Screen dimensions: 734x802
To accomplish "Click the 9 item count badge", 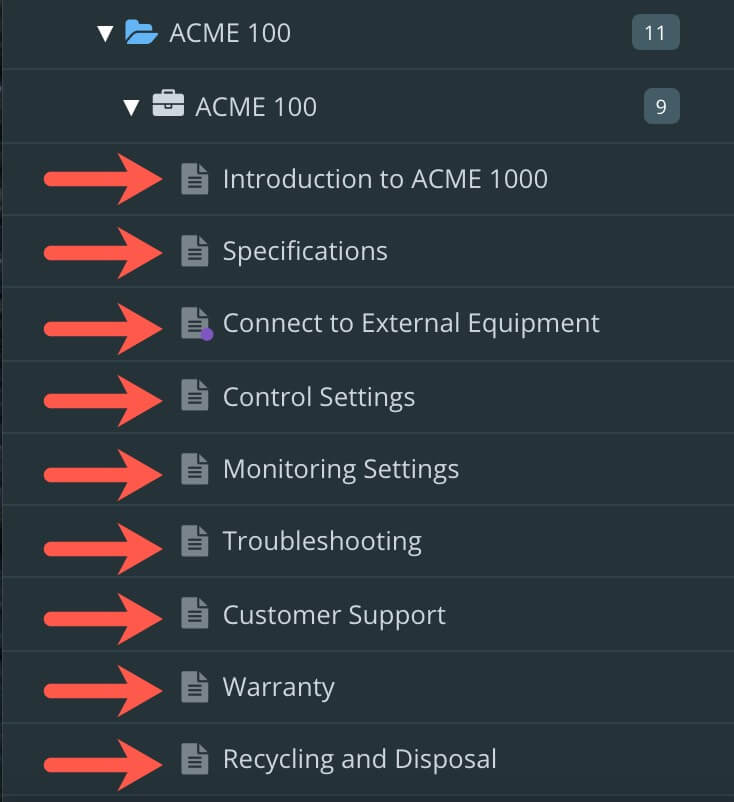I will tap(661, 106).
